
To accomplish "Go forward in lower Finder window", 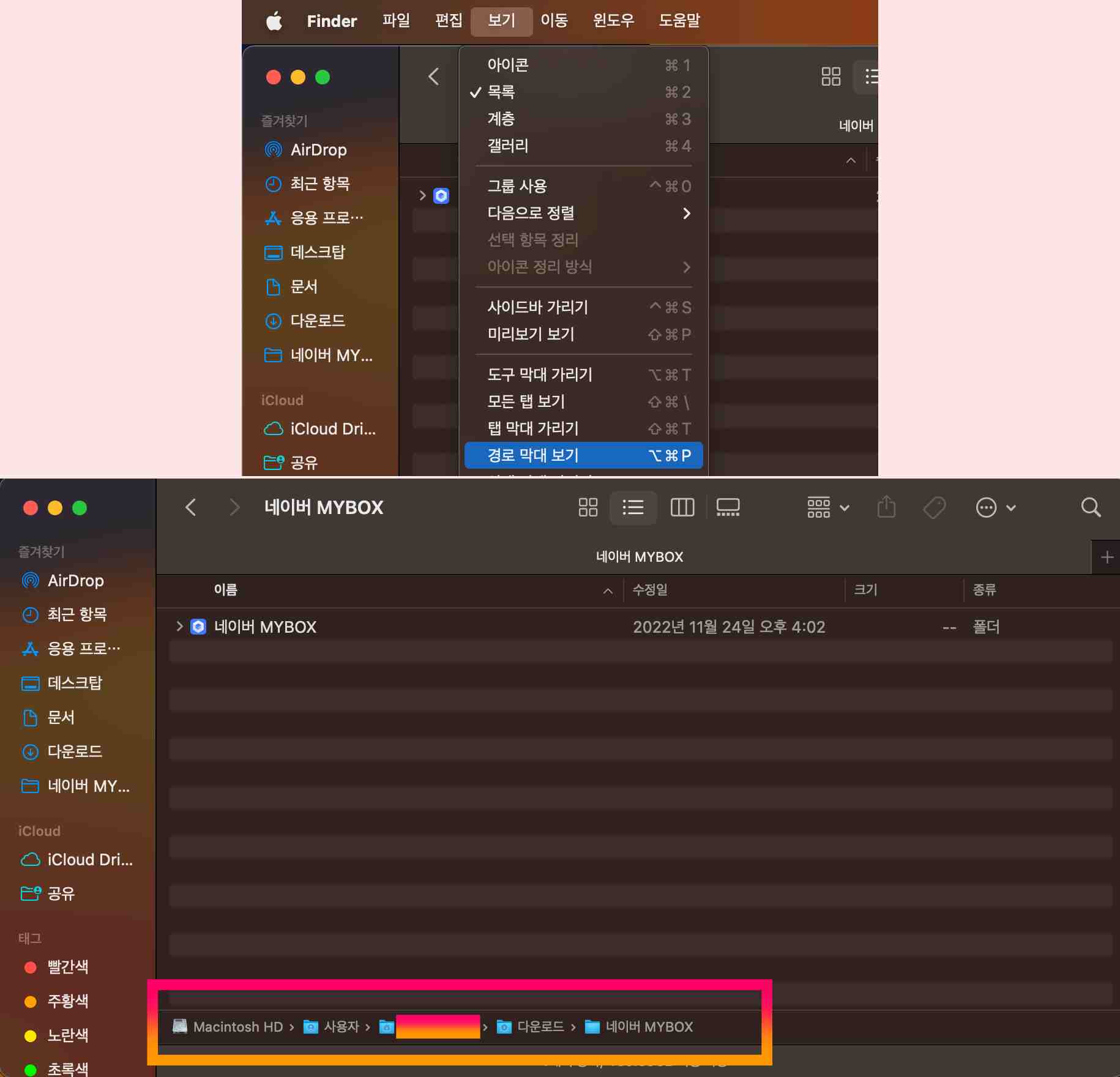I will 234,507.
